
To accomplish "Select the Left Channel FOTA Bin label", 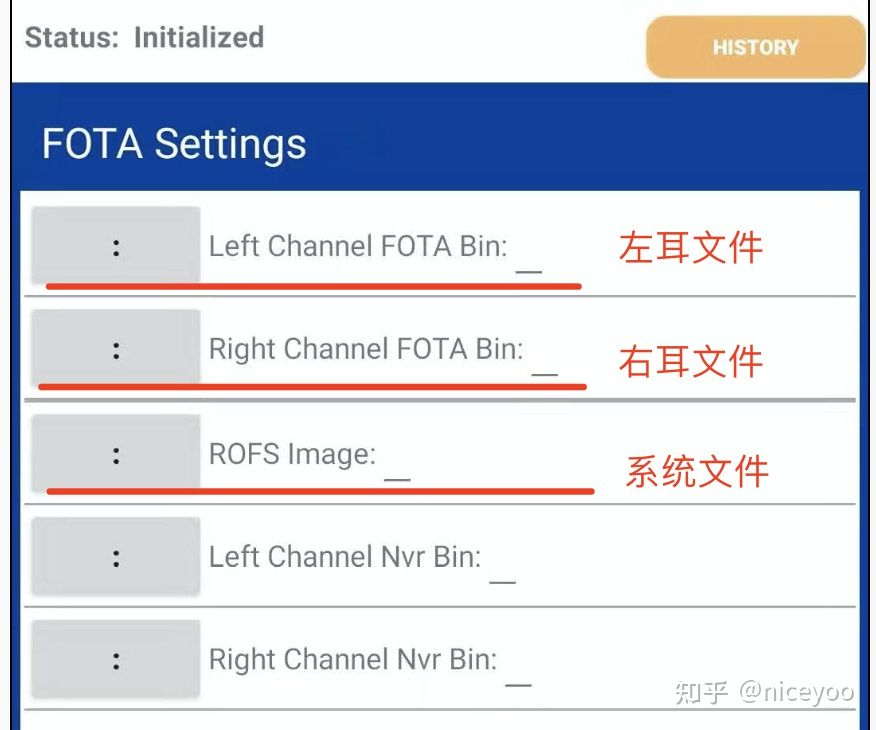I will pos(358,246).
